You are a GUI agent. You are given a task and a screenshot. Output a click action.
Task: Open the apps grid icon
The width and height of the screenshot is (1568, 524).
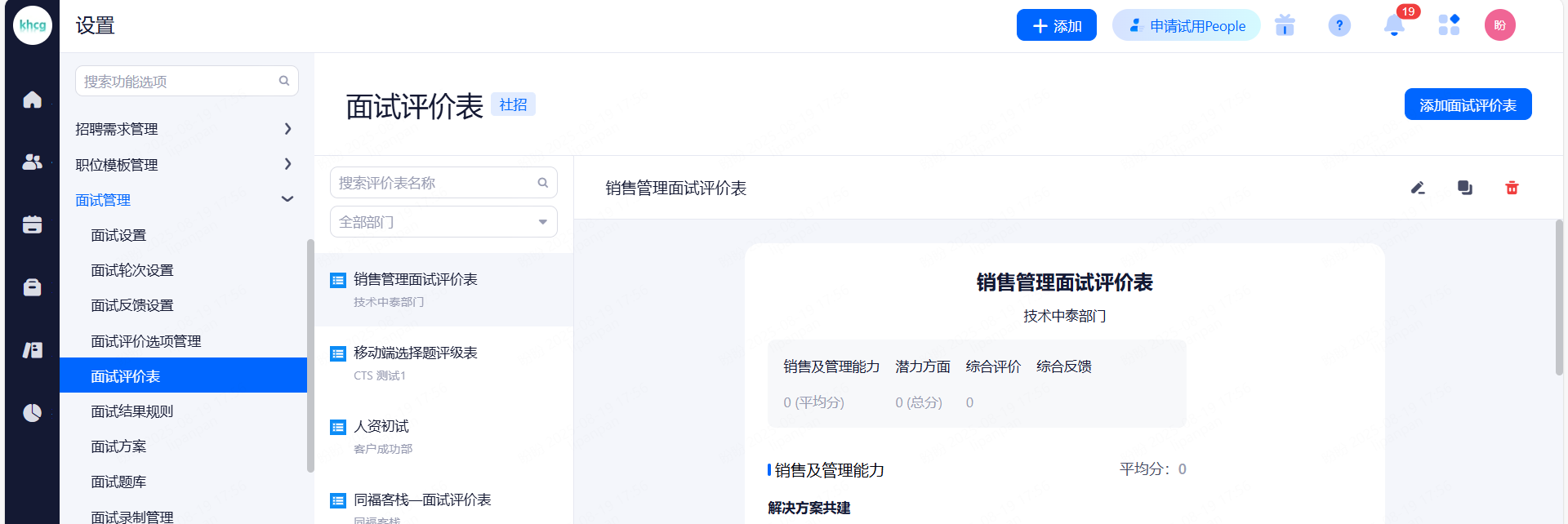(1449, 26)
